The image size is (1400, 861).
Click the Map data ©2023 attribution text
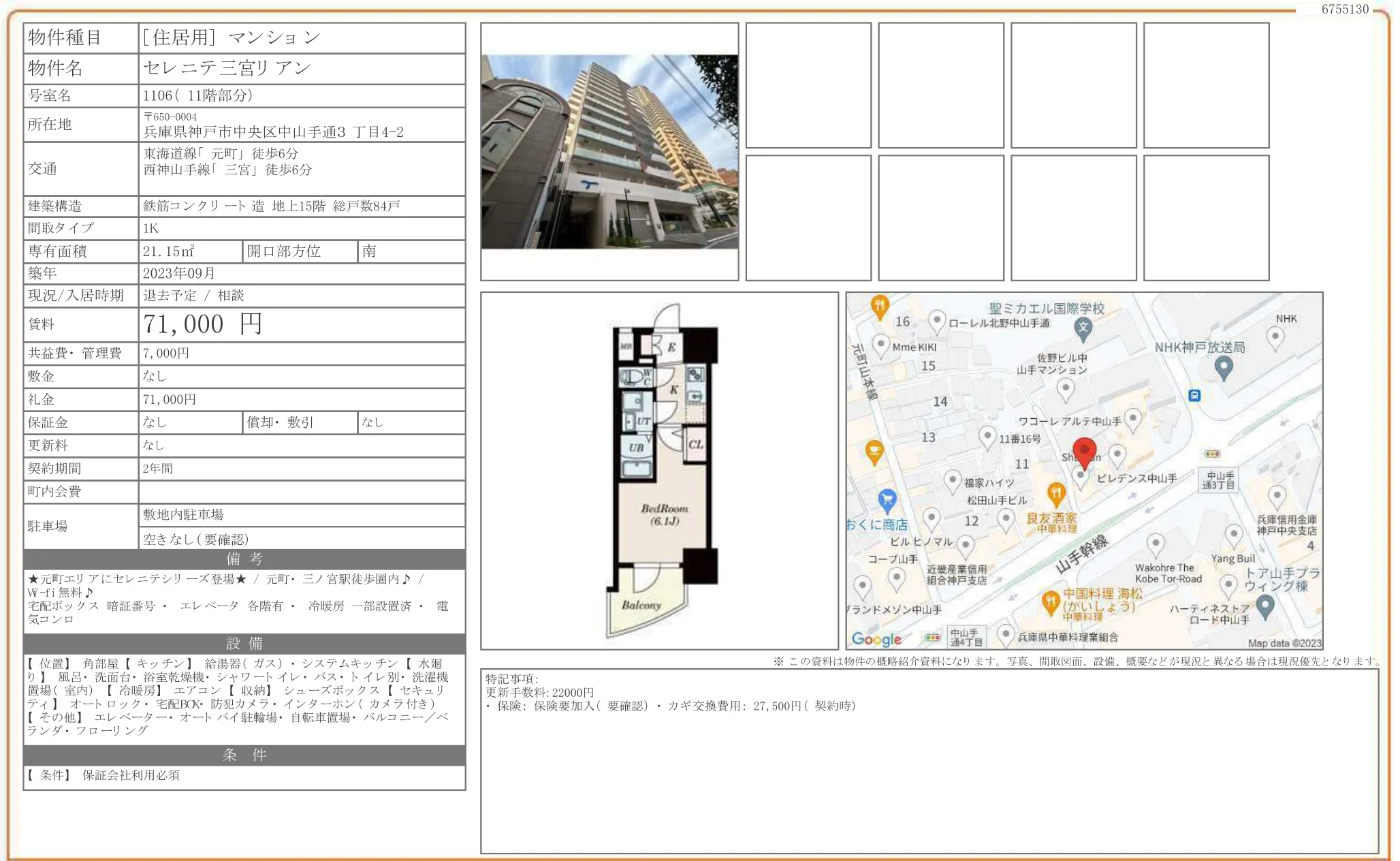(x=1284, y=643)
